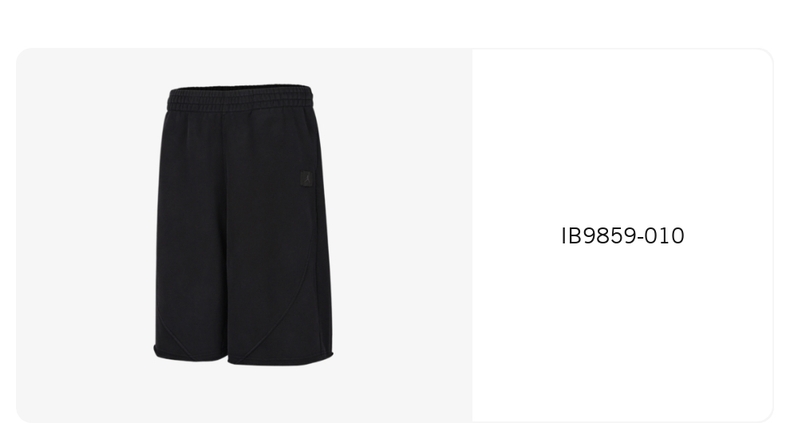Image resolution: width=790 pixels, height=423 pixels.
Task: Click white panel area below product code
Action: (623, 332)
